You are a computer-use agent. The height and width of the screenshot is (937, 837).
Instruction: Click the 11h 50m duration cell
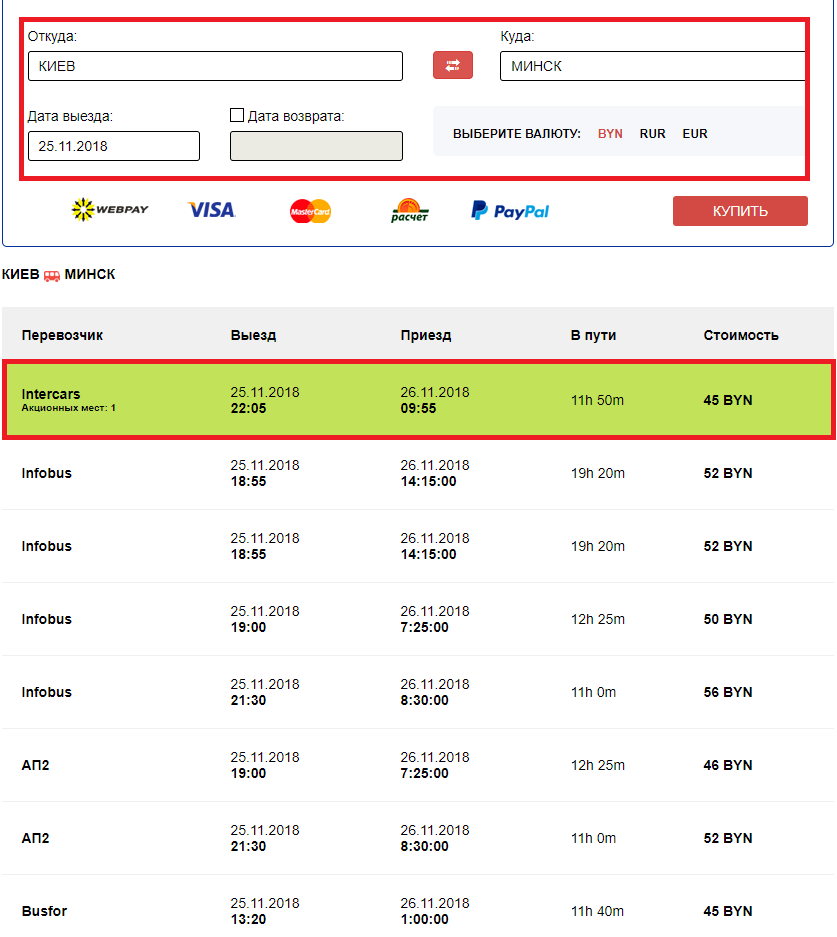(597, 400)
